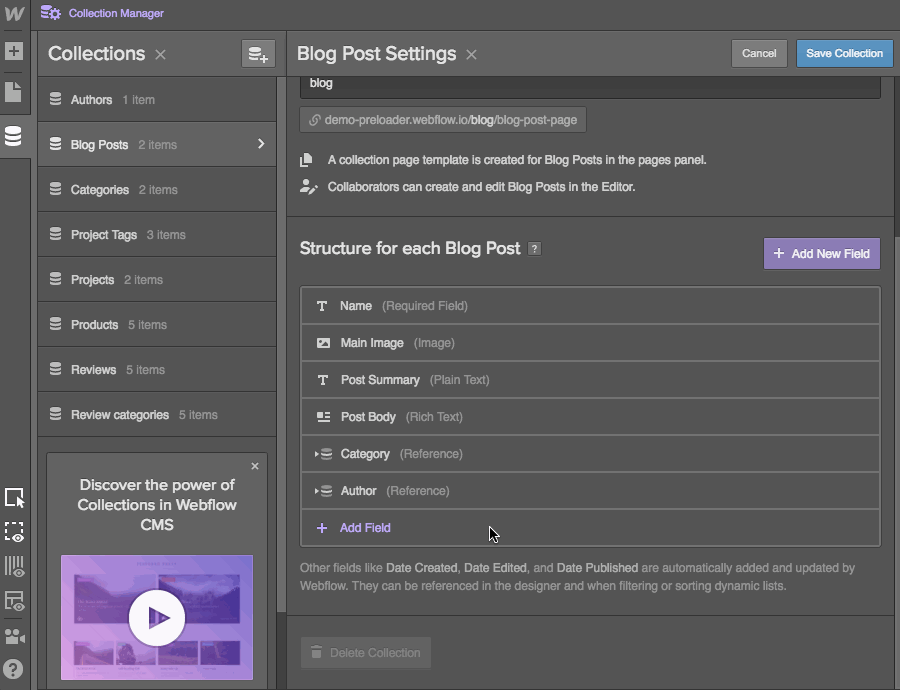Screen dimensions: 900x690
Task: Click the Projects collection database icon
Action: tap(55, 280)
